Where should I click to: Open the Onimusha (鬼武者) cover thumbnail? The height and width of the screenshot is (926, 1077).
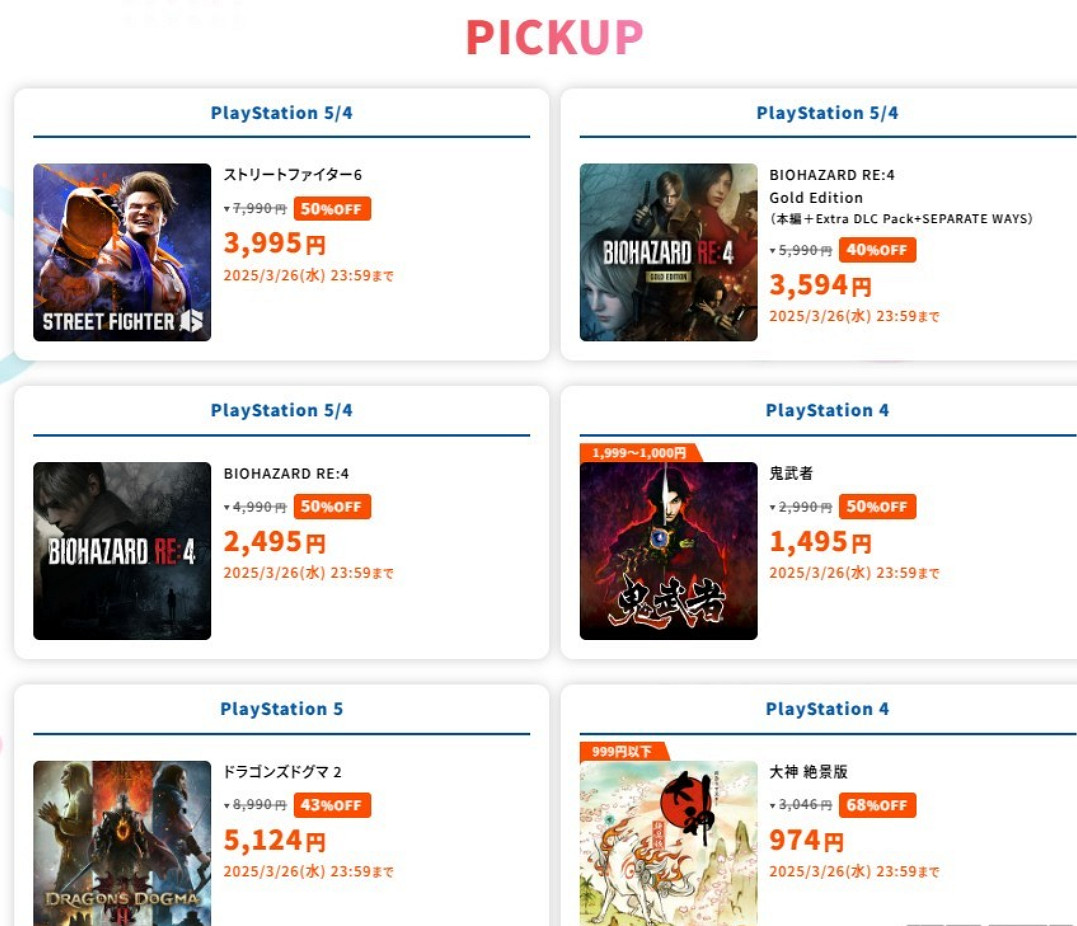click(668, 550)
